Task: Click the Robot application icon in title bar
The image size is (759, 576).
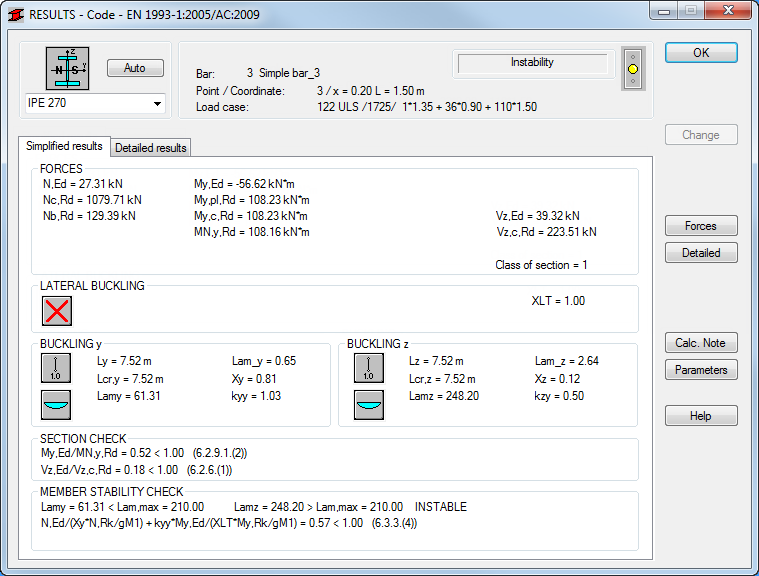Action: pyautogui.click(x=15, y=15)
